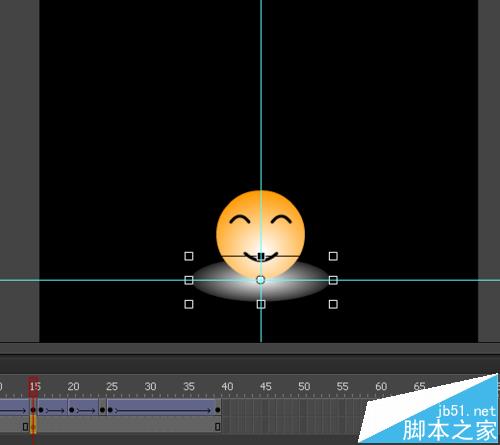The width and height of the screenshot is (500, 445).
Task: Jump to frame 25 on the ruler
Action: click(112, 386)
